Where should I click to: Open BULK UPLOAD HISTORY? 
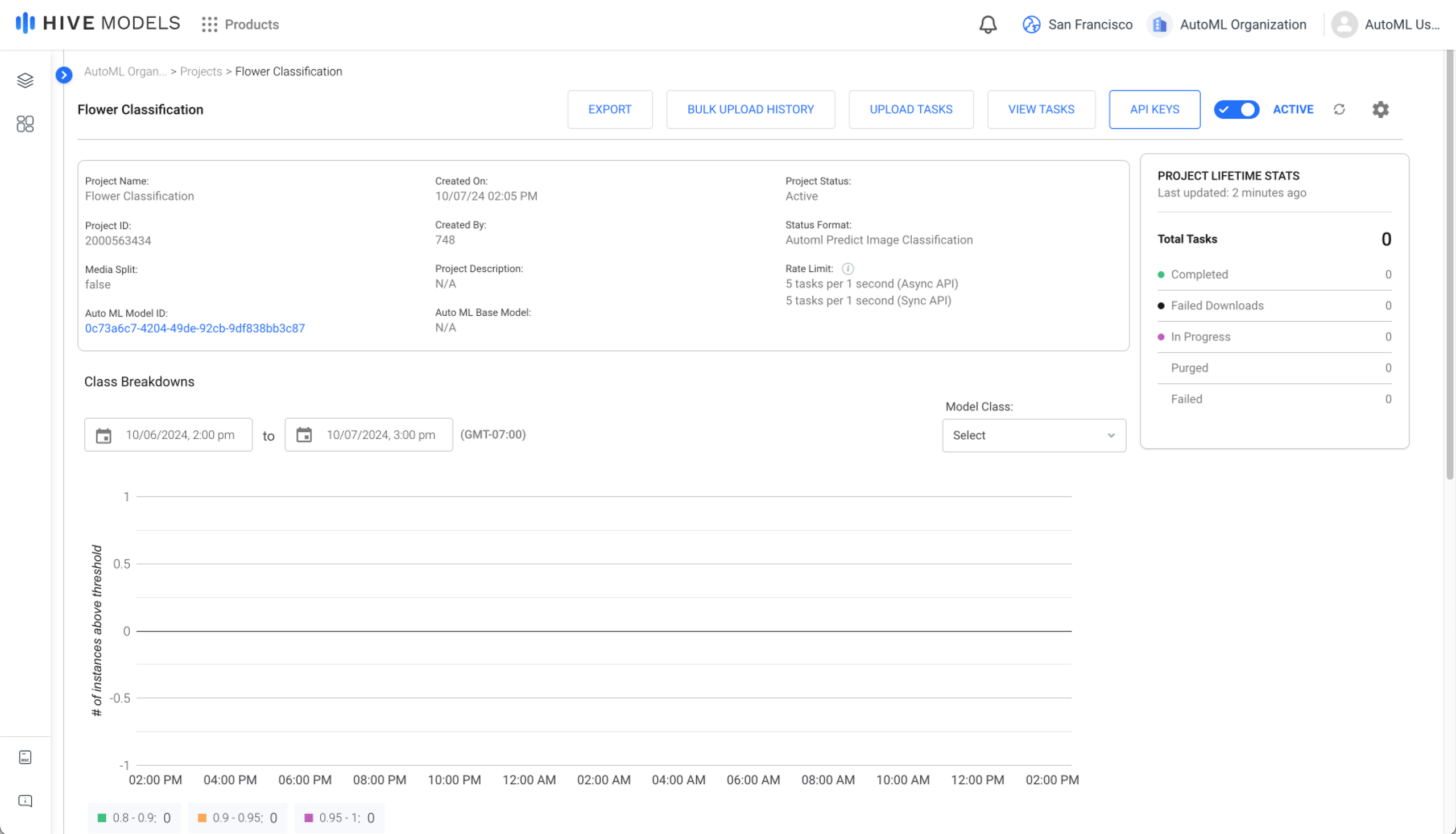click(750, 109)
